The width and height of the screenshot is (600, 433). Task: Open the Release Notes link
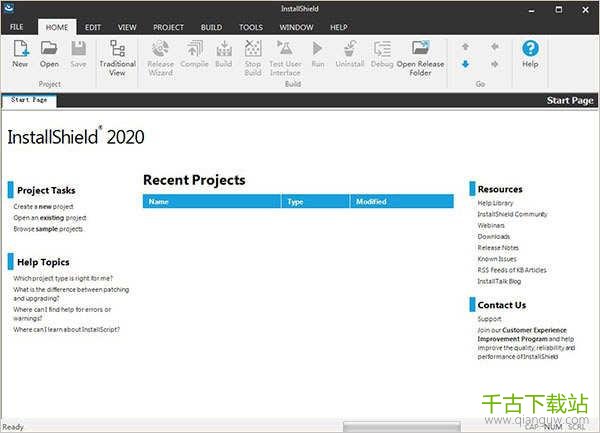[x=498, y=247]
